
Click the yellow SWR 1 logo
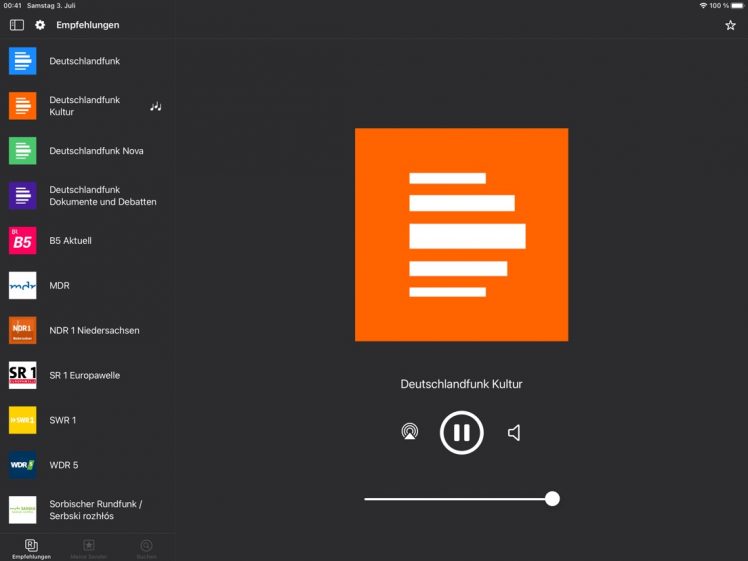coord(22,420)
